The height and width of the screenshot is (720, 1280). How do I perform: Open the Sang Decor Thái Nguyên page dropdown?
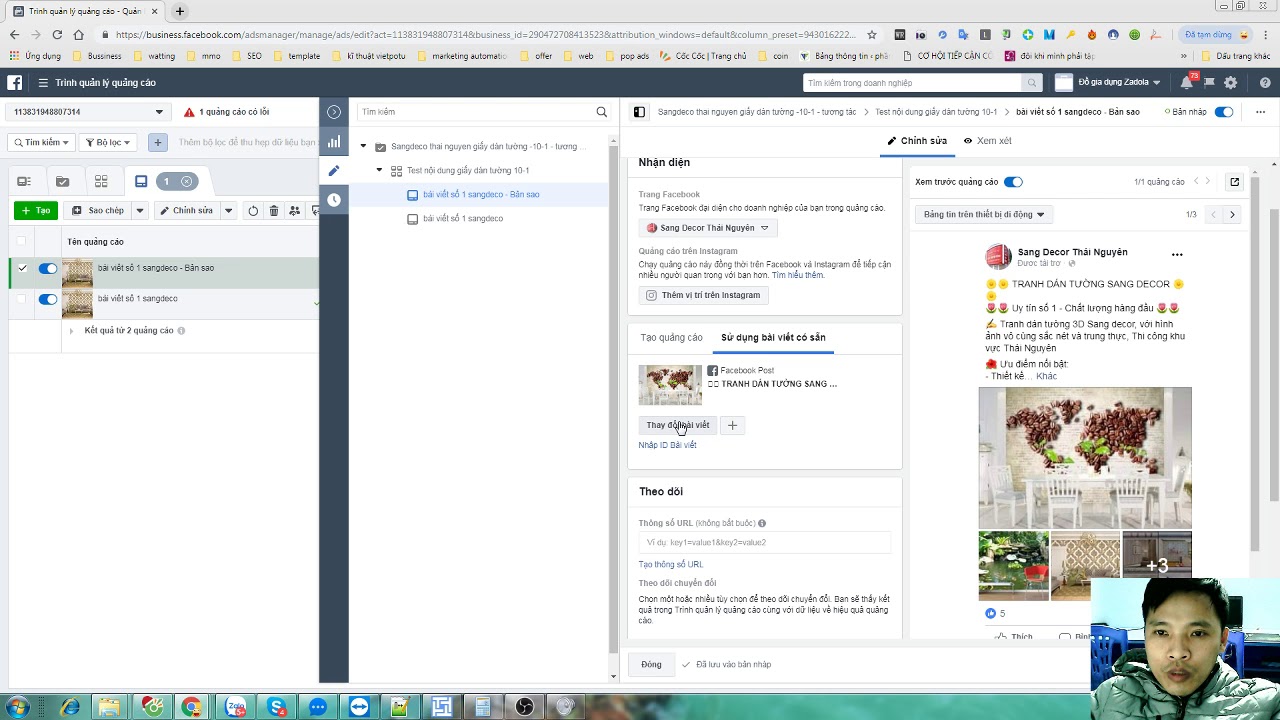[708, 228]
